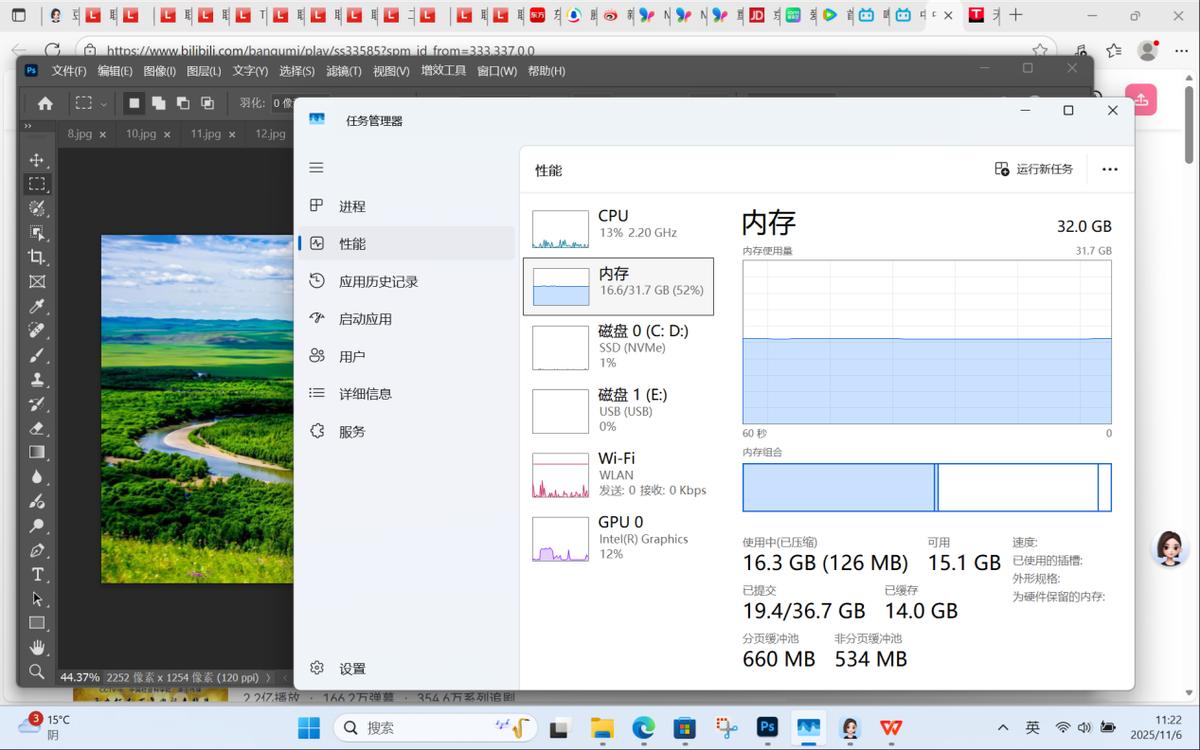
Task: Enable Add to selection mode
Action: pyautogui.click(x=158, y=103)
